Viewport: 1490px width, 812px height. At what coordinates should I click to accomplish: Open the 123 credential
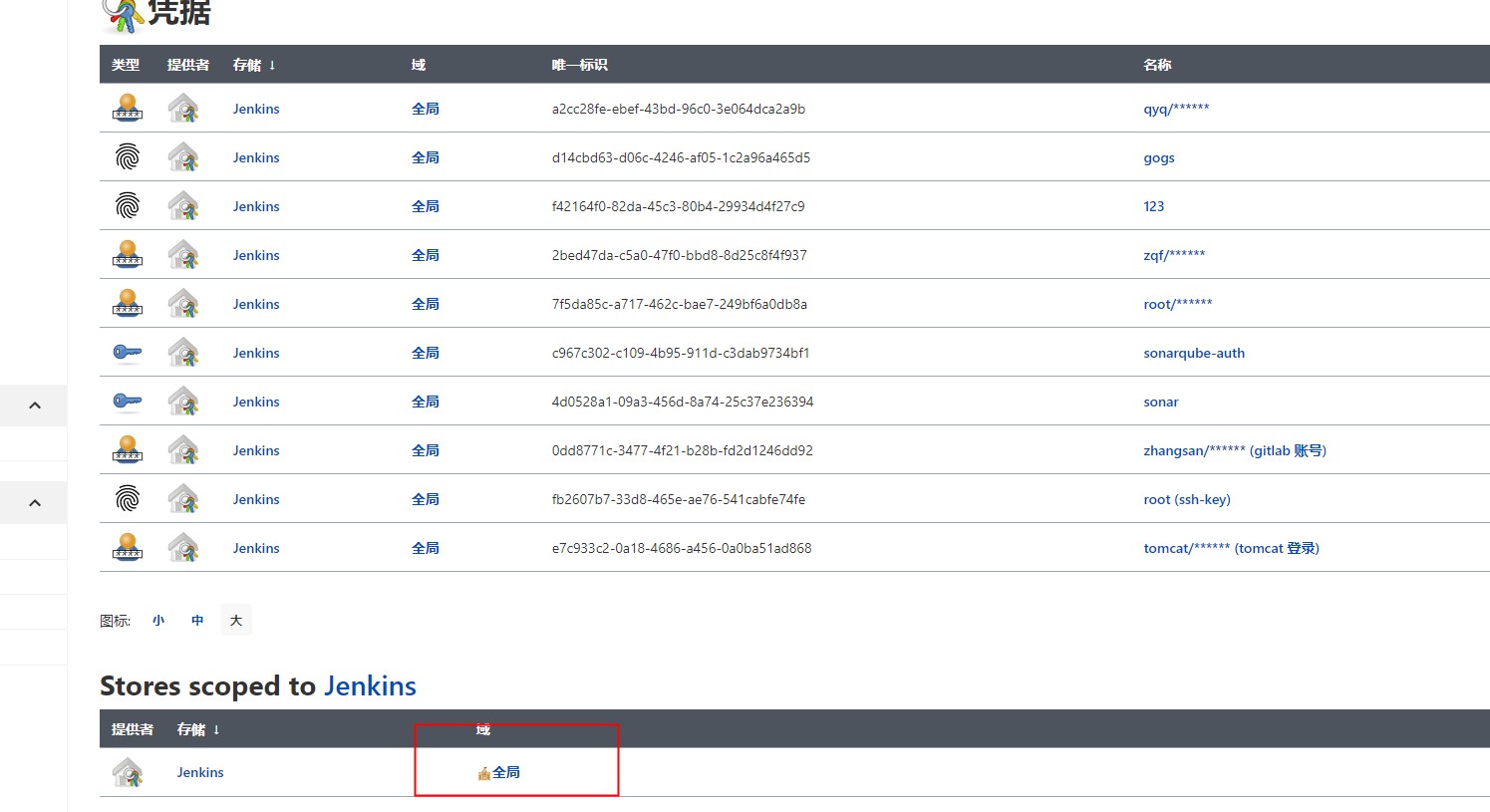1154,206
